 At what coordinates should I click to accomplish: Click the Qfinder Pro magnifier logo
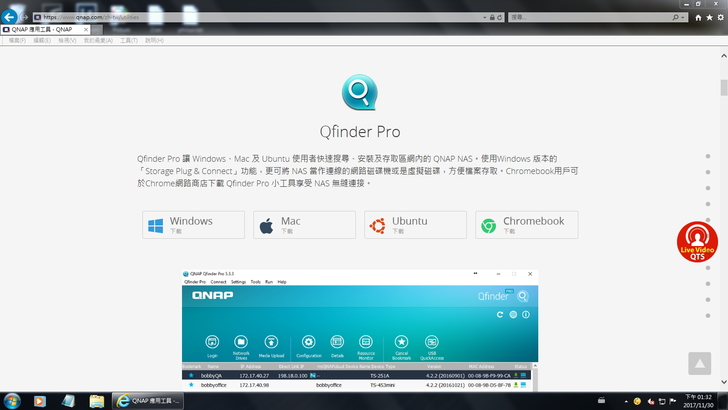coord(359,92)
